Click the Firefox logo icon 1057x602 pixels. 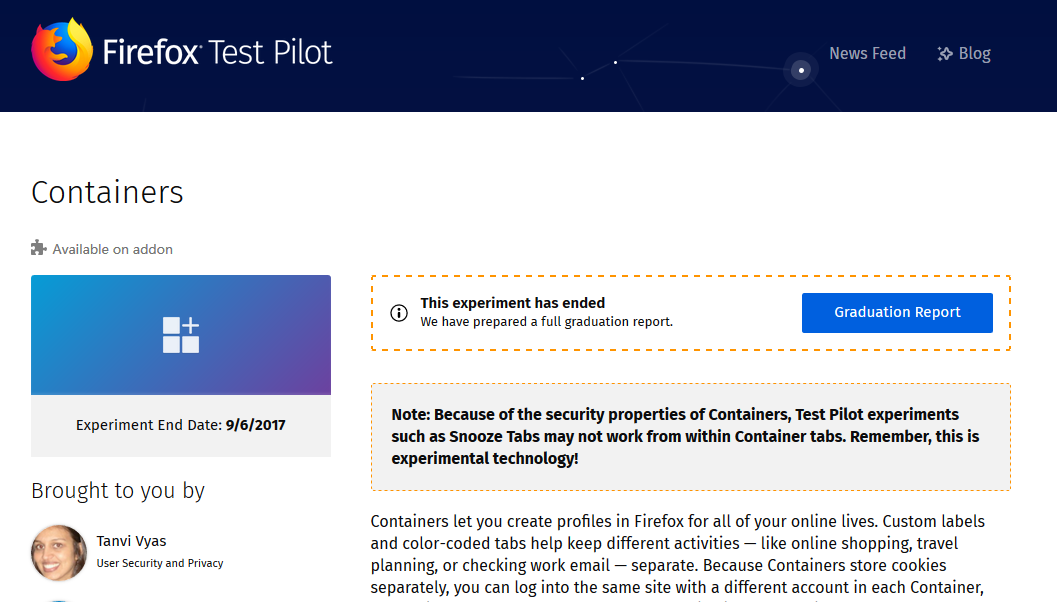click(x=62, y=51)
